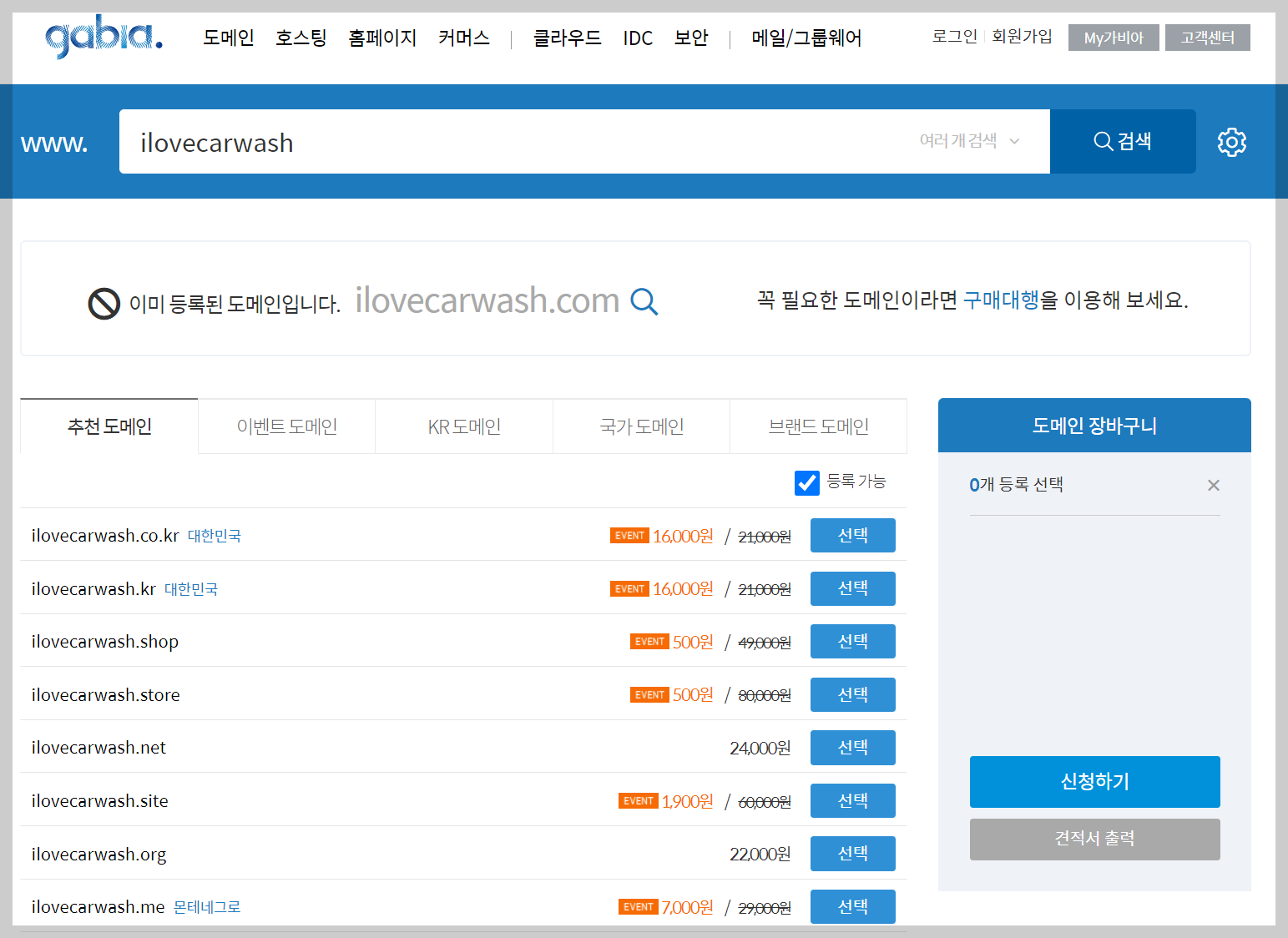
Task: Click the 검색 search button
Action: click(1123, 141)
